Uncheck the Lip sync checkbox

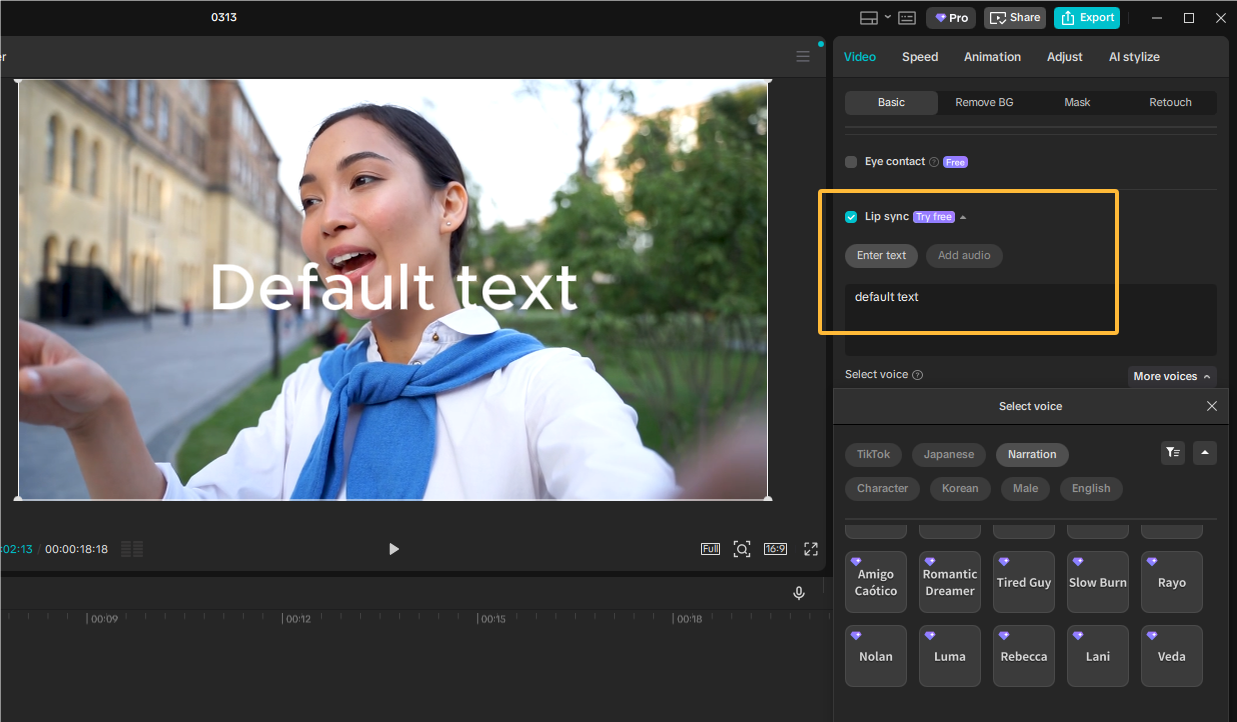(x=851, y=217)
